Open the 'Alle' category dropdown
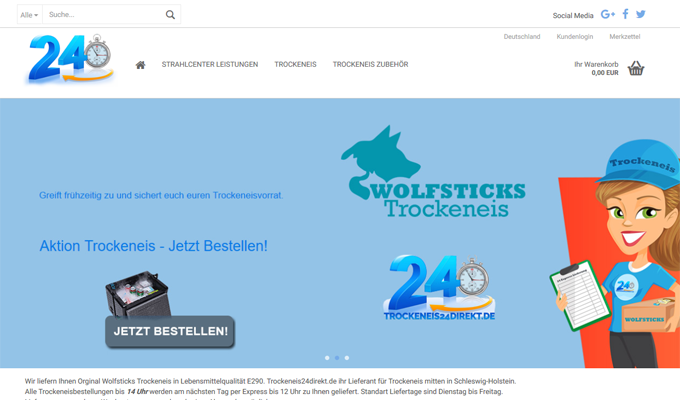This screenshot has width=680, height=400. coord(29,15)
